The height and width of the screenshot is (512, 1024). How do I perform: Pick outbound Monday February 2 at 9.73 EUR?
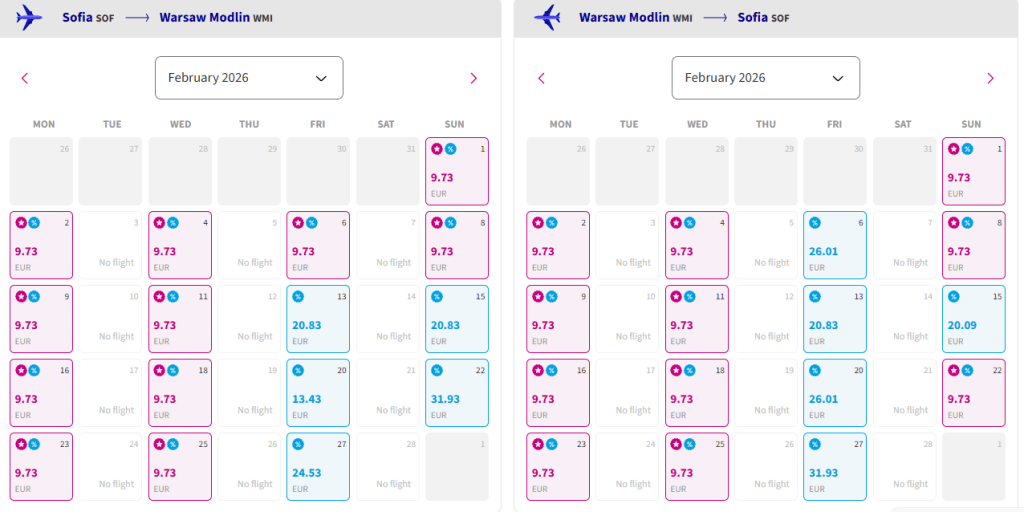pos(41,244)
